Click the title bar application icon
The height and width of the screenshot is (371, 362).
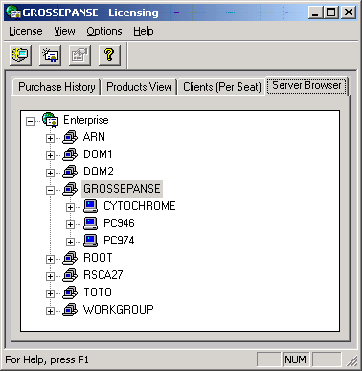[x=13, y=13]
